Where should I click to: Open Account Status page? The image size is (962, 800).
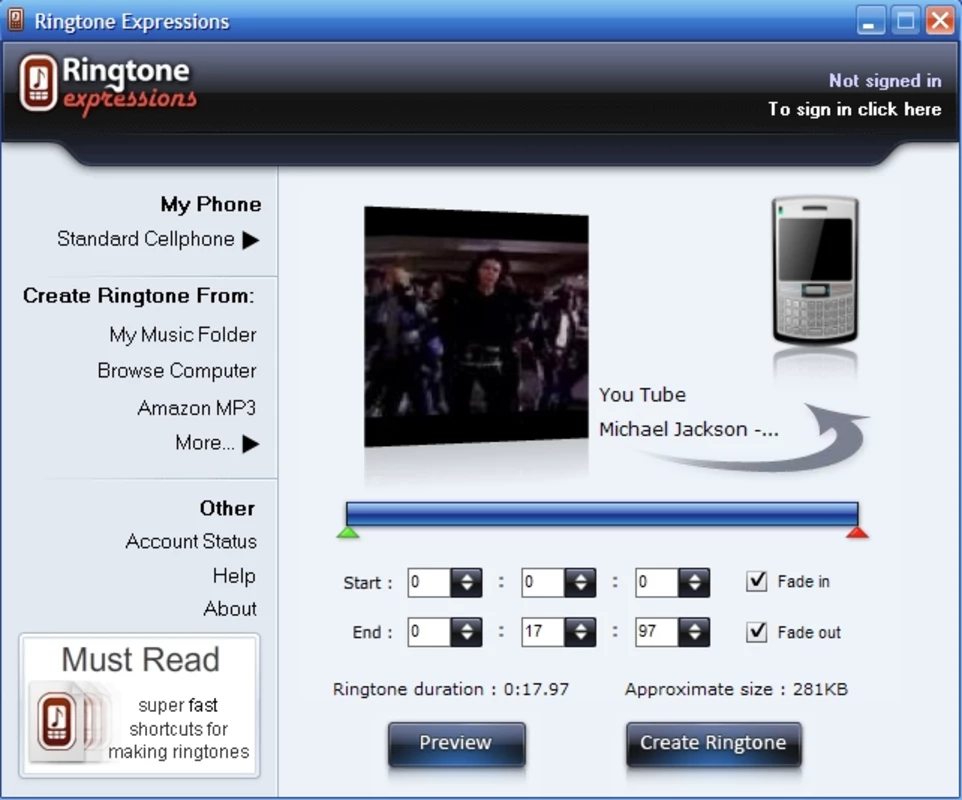pyautogui.click(x=191, y=541)
